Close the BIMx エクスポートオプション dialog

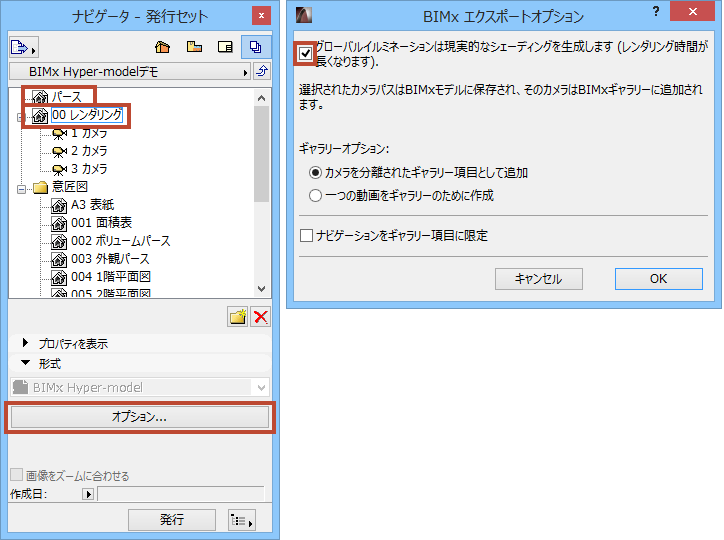tap(693, 11)
